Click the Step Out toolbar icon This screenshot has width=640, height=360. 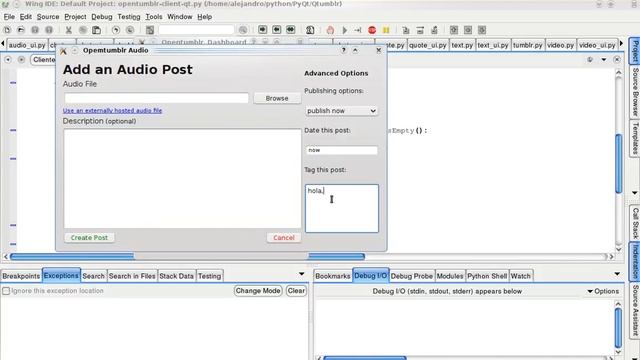(x=434, y=30)
